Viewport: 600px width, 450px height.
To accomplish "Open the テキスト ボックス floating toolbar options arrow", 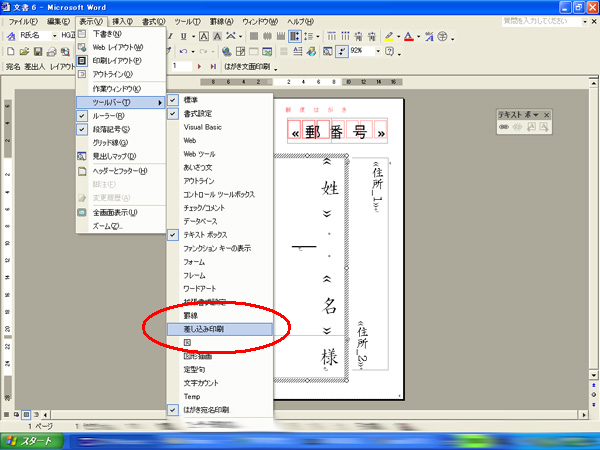I will (x=536, y=115).
